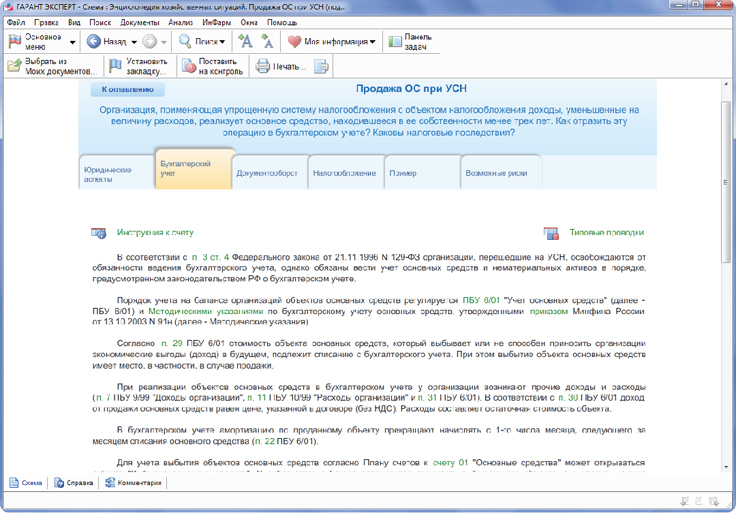
Task: Open the Типовые проводки link
Action: pyautogui.click(x=606, y=233)
